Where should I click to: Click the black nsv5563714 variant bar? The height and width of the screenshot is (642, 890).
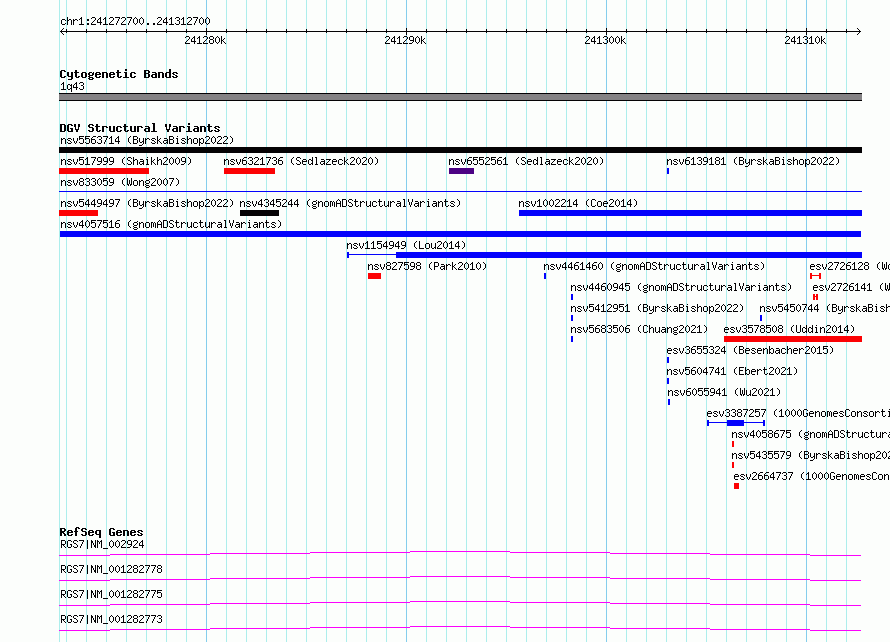460,150
